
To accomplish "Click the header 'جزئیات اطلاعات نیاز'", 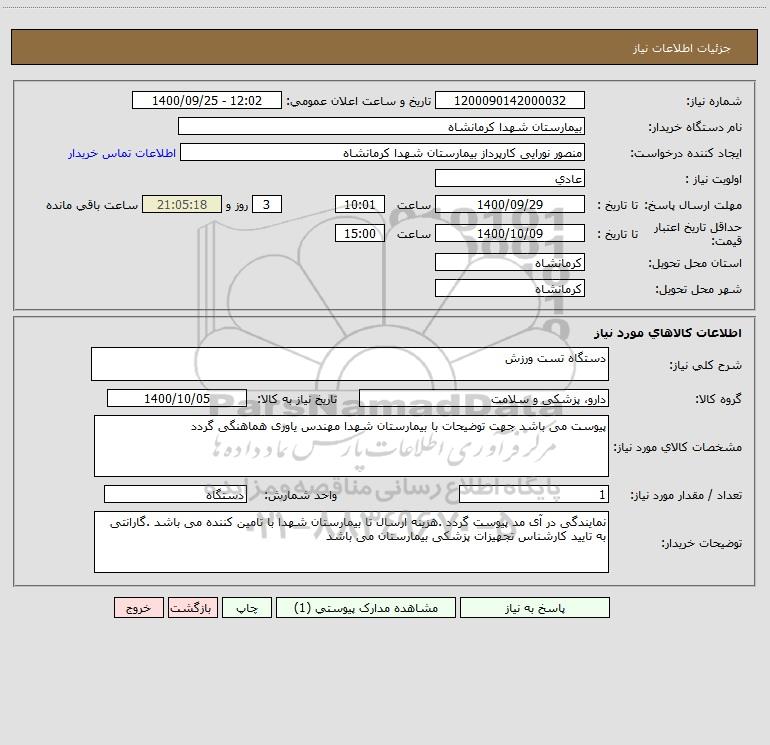I will pyautogui.click(x=682, y=48).
